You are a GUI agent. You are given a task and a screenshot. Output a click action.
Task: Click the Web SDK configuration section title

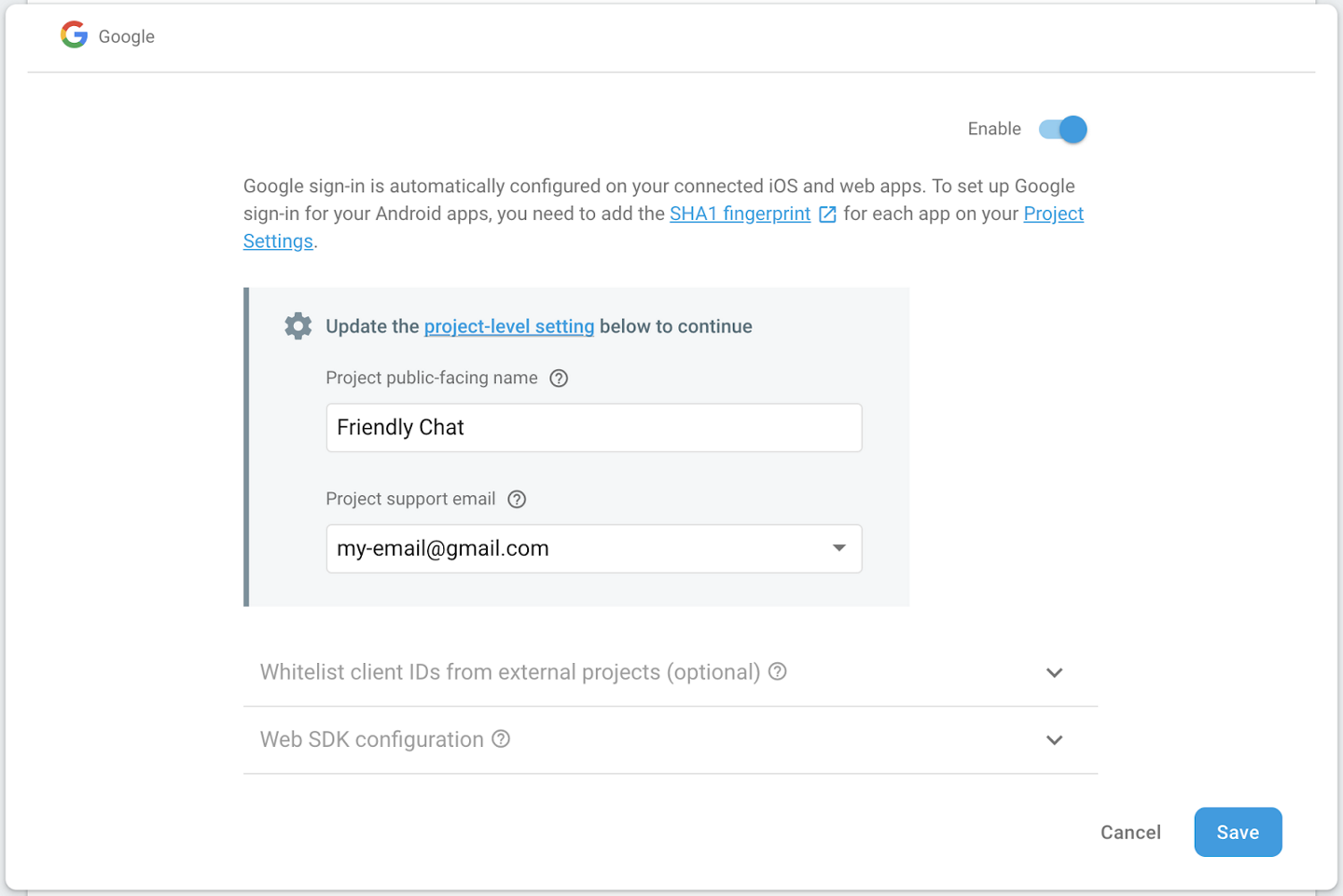tap(371, 740)
